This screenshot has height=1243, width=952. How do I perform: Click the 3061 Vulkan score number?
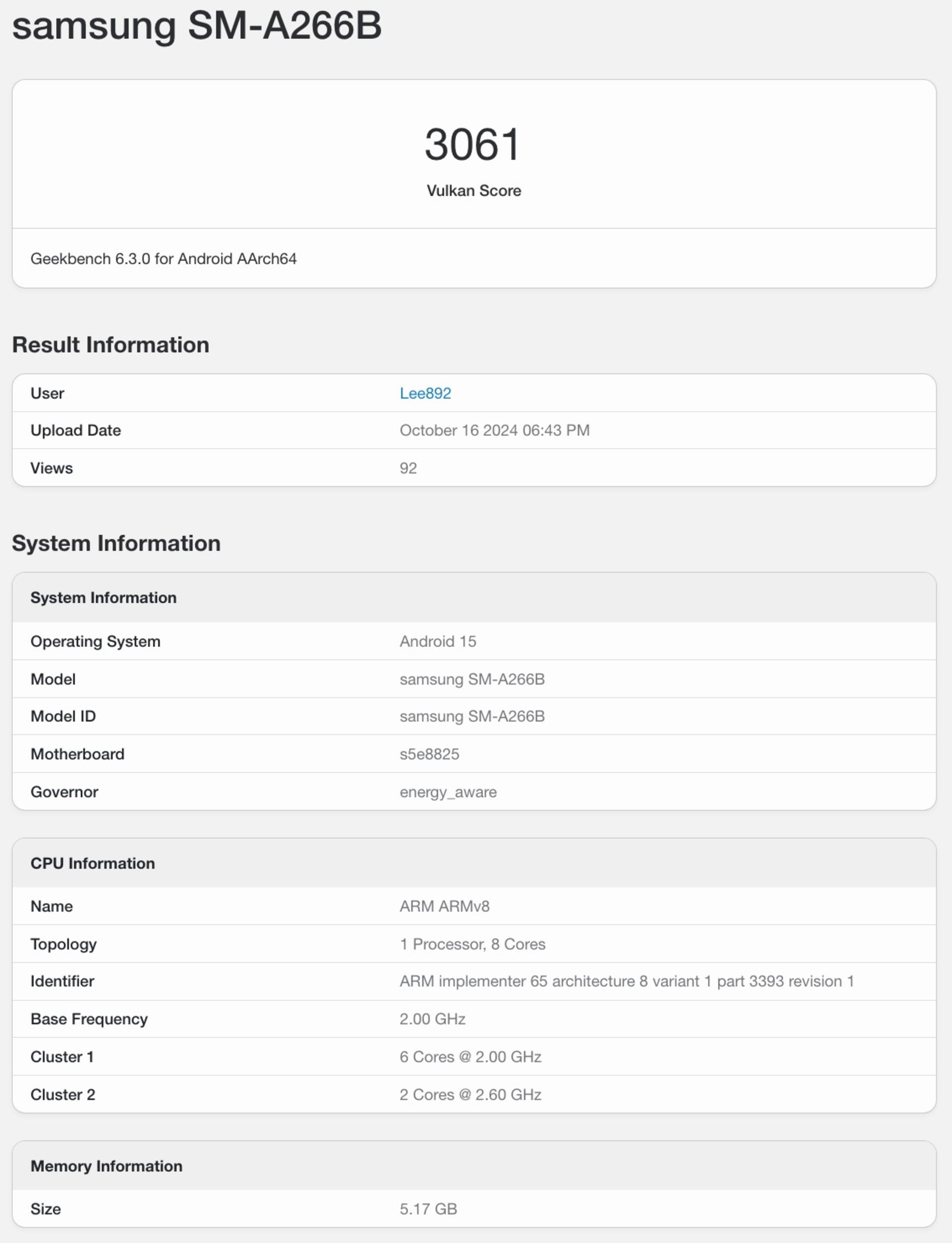tap(473, 144)
